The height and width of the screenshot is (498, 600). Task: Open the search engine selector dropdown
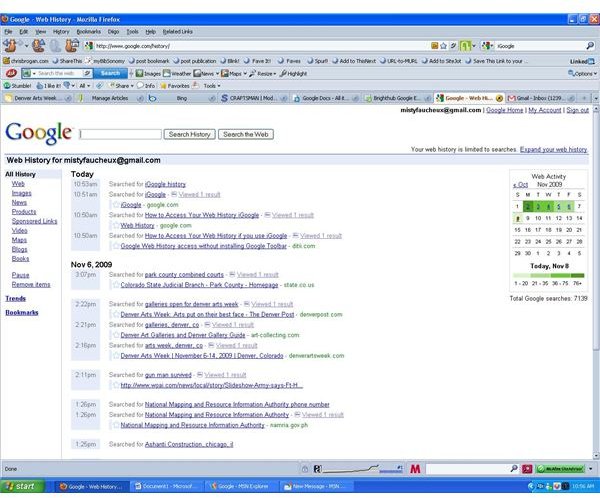(x=488, y=46)
